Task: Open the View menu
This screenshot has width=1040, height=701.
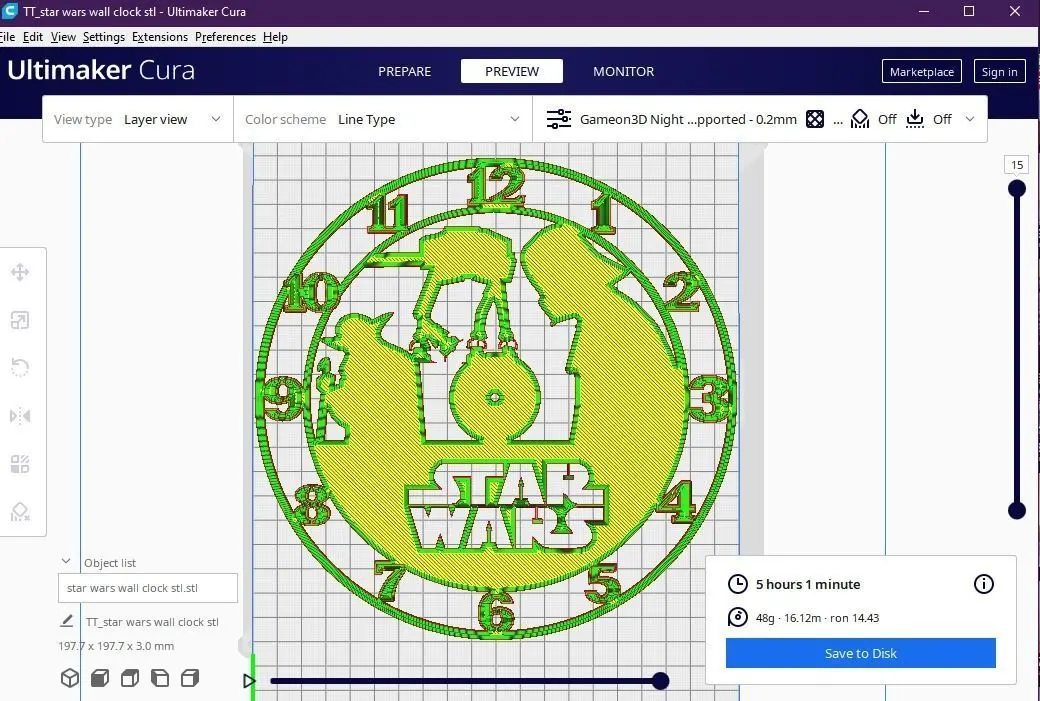Action: [x=63, y=37]
